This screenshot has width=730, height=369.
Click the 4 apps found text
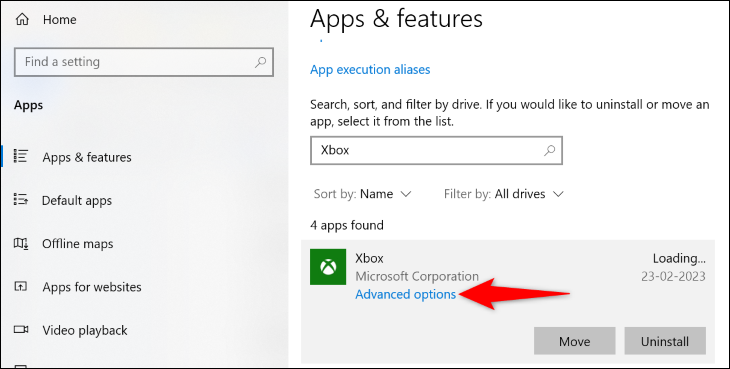point(347,225)
